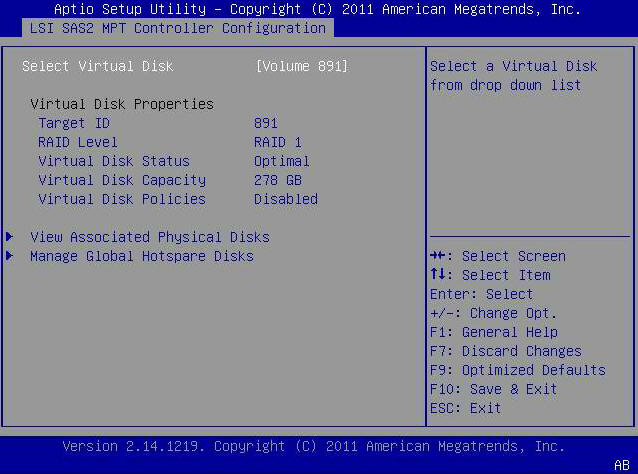Select the 'Select Virtual Disk' label
Image resolution: width=638 pixels, height=474 pixels.
point(98,66)
